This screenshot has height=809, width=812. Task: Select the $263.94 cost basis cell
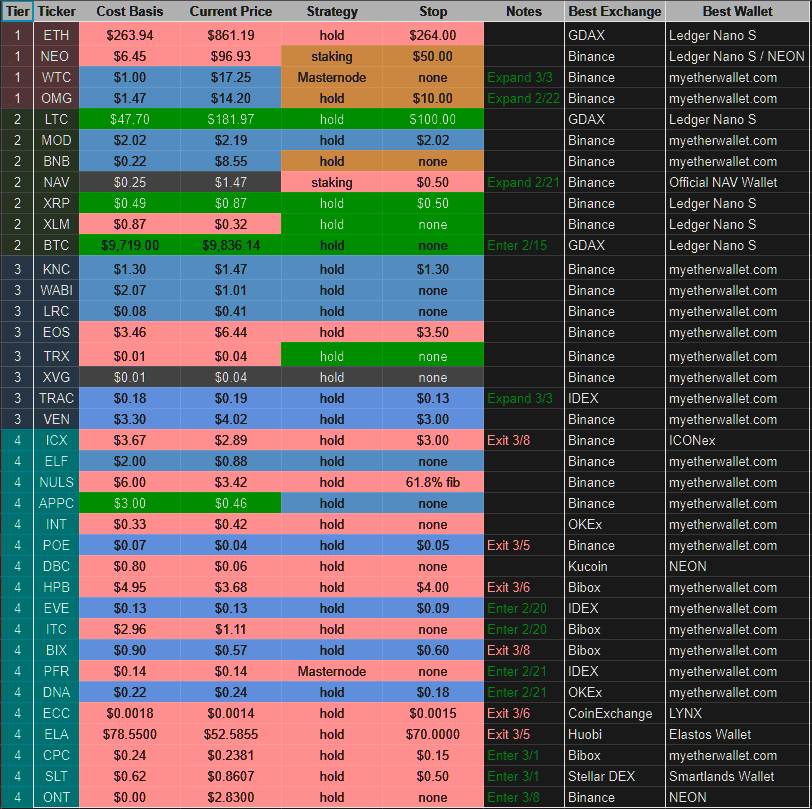(x=129, y=35)
